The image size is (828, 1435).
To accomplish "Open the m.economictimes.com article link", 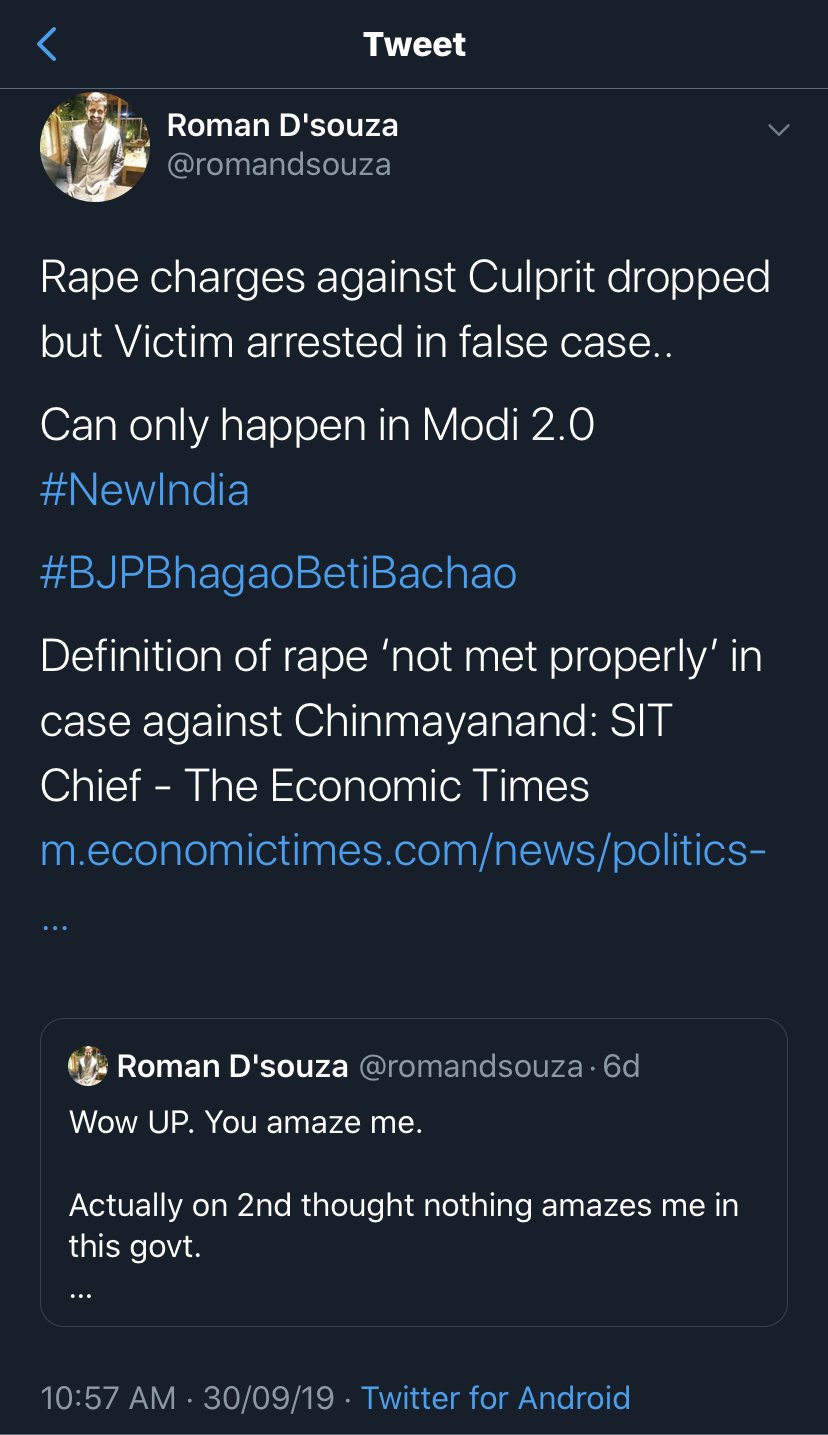I will pyautogui.click(x=403, y=850).
